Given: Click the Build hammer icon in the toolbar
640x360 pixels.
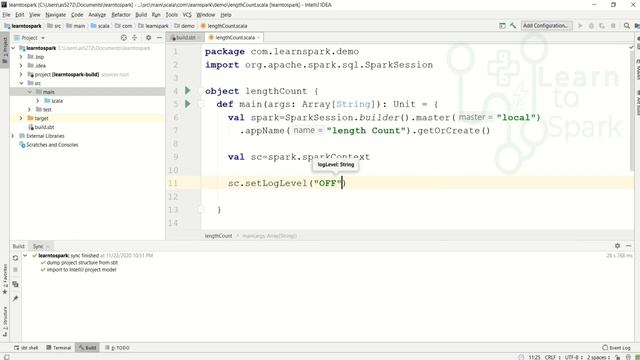Looking at the screenshot, I should click(x=513, y=26).
